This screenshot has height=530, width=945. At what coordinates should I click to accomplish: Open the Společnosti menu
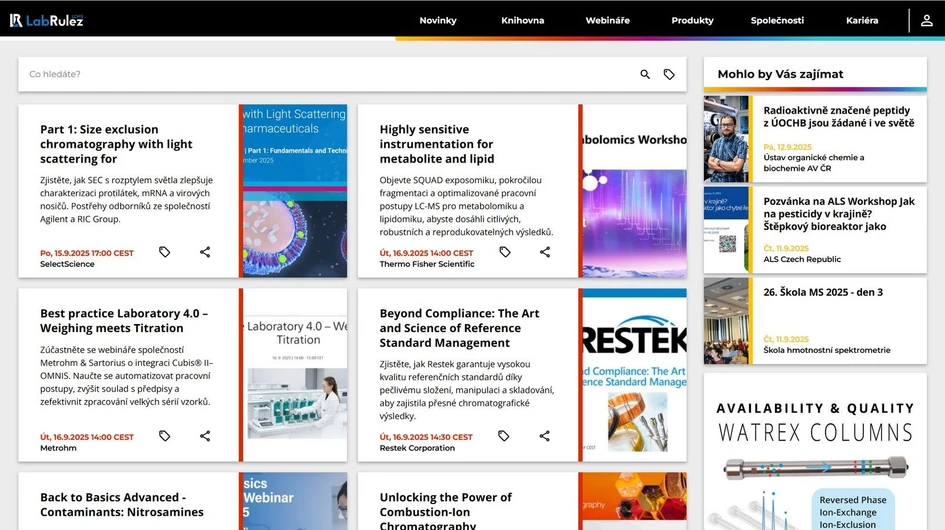point(777,21)
